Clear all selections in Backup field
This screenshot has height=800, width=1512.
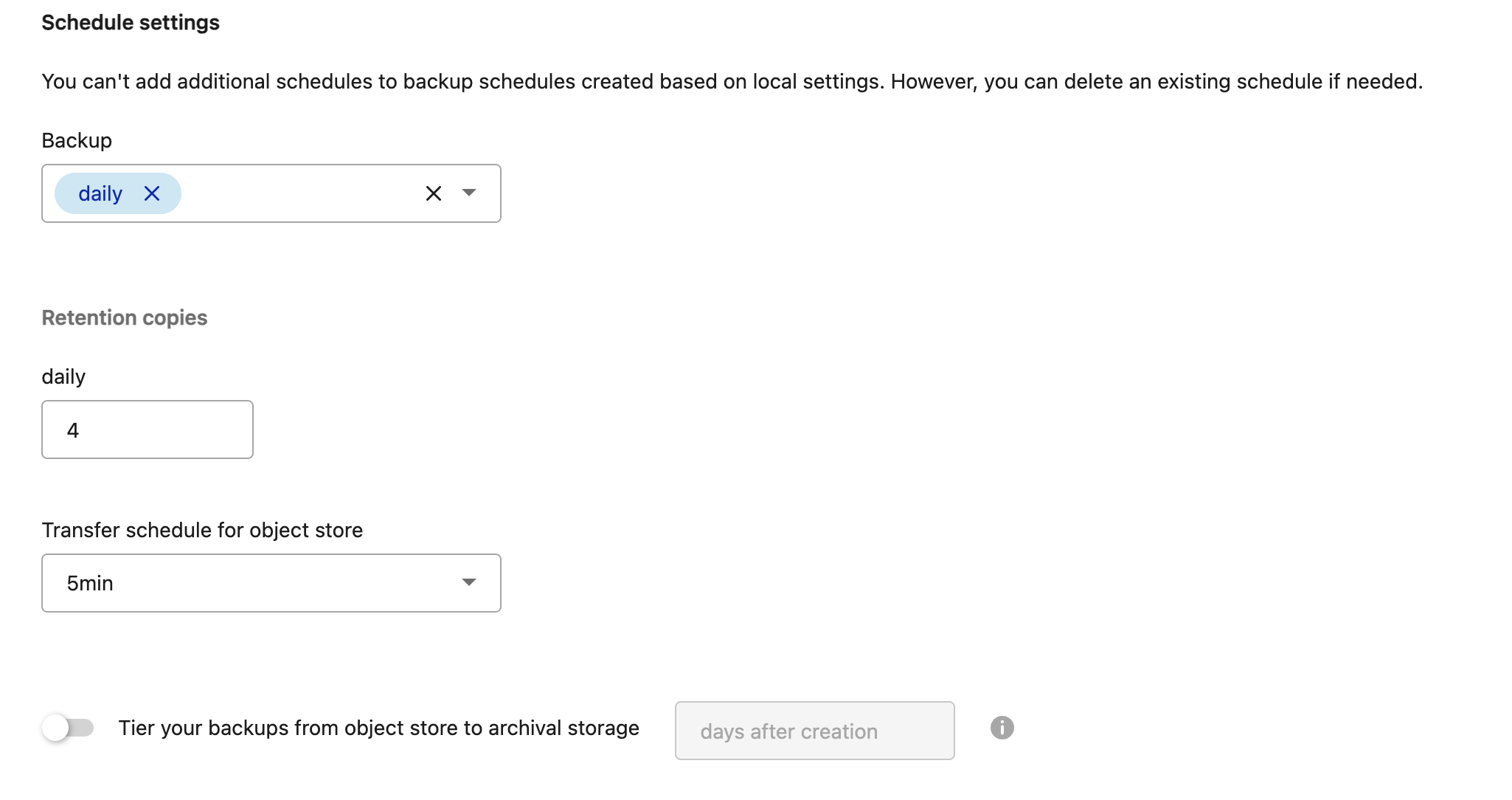click(x=434, y=193)
